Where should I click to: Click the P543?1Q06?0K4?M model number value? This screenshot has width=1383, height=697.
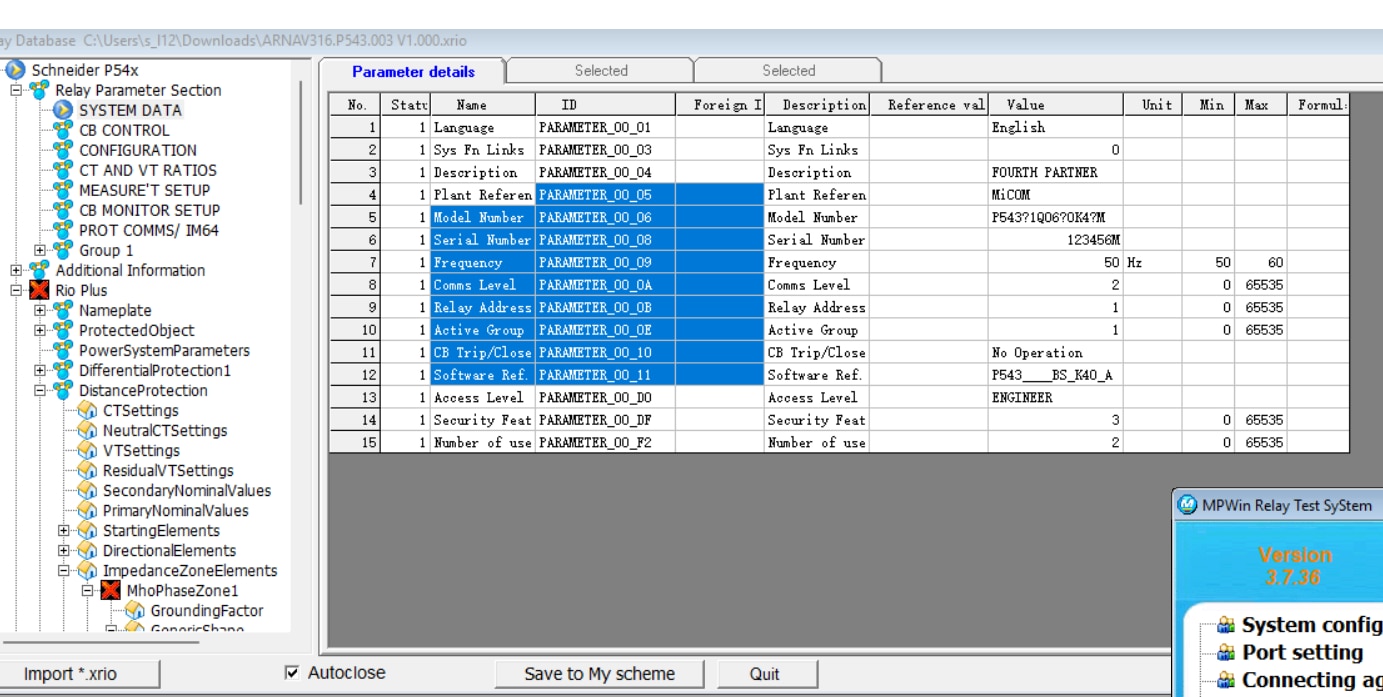click(x=1056, y=217)
